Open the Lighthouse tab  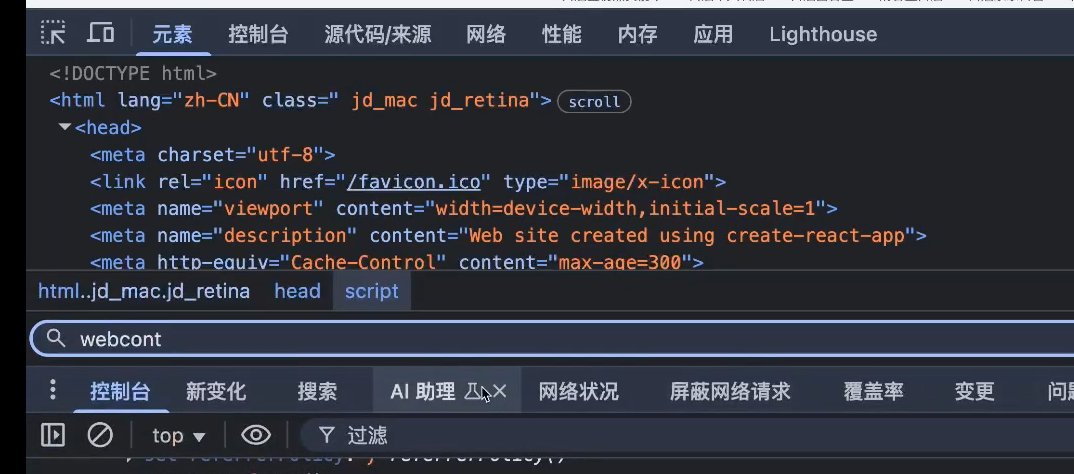point(823,34)
